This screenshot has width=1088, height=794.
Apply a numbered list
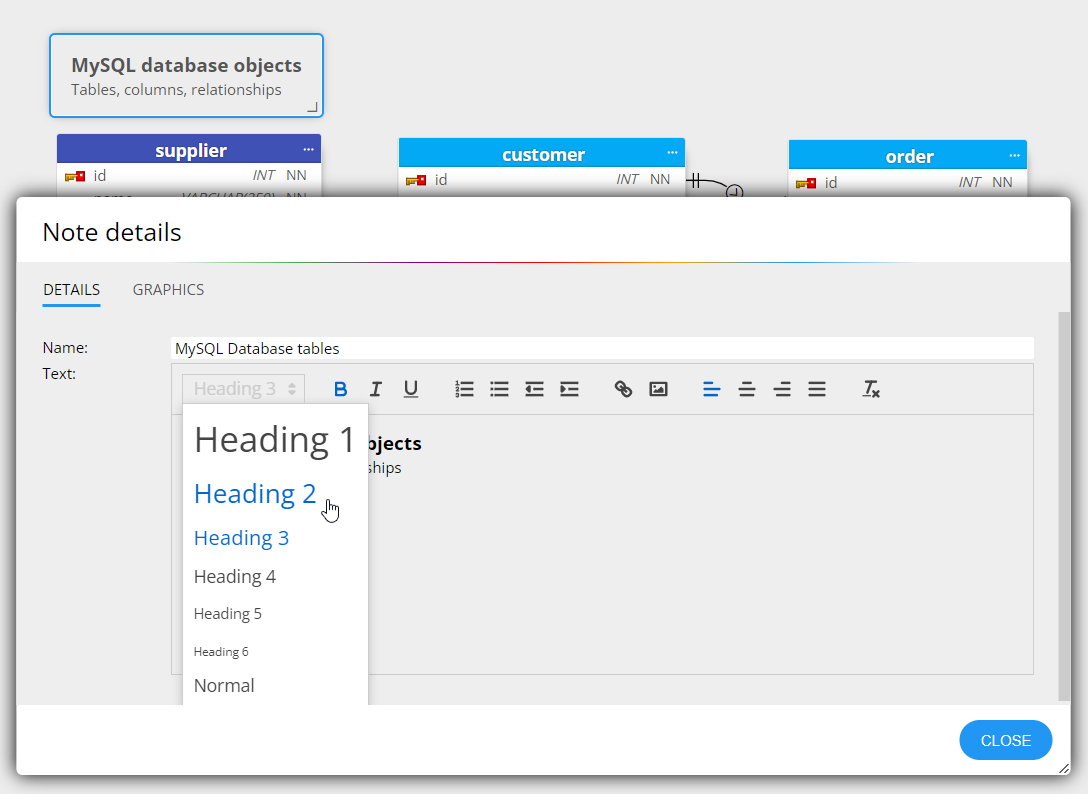tap(464, 389)
